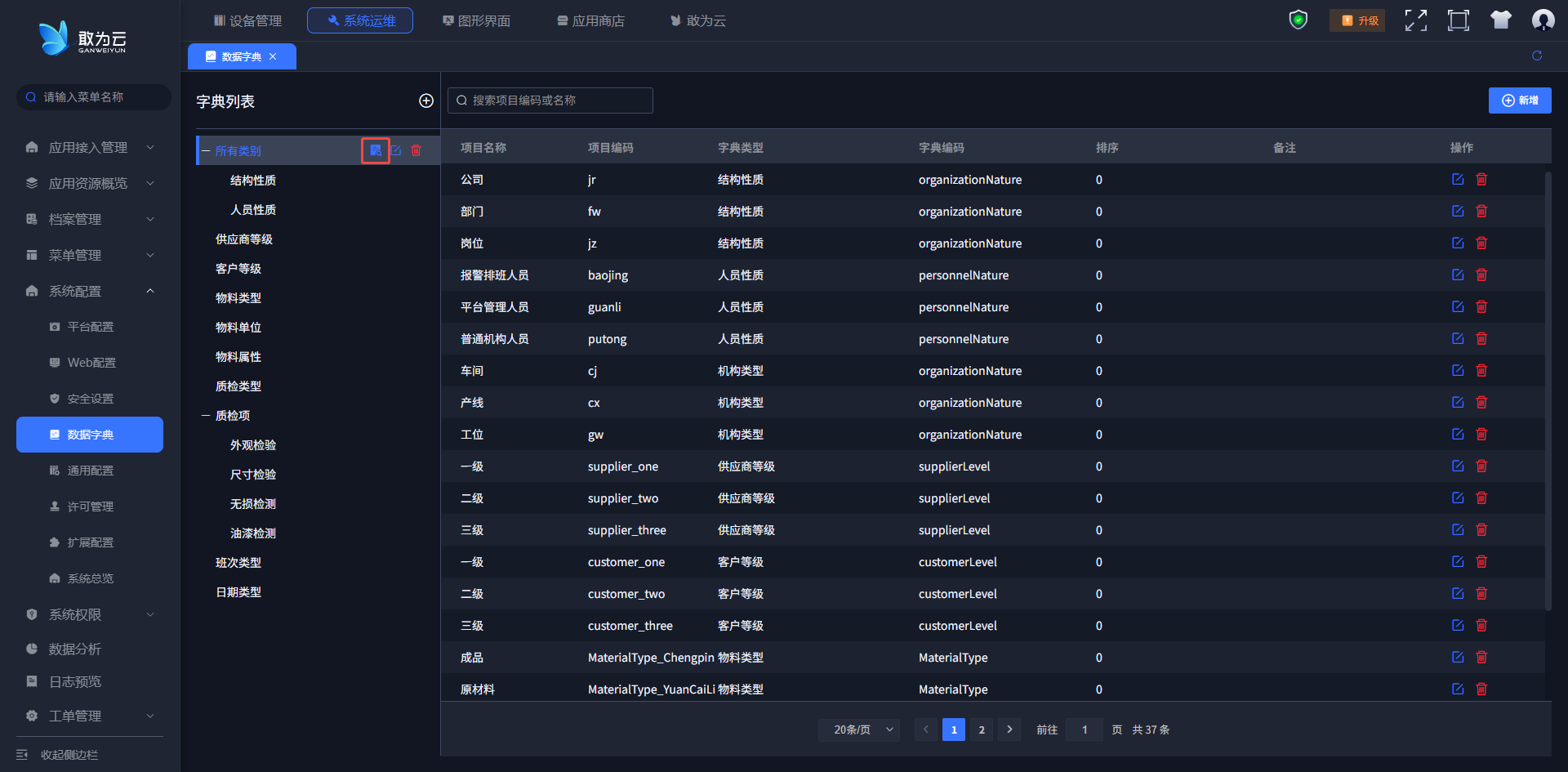Switch to the 设备管理 top tab
This screenshot has height=772, width=1568.
click(x=247, y=20)
